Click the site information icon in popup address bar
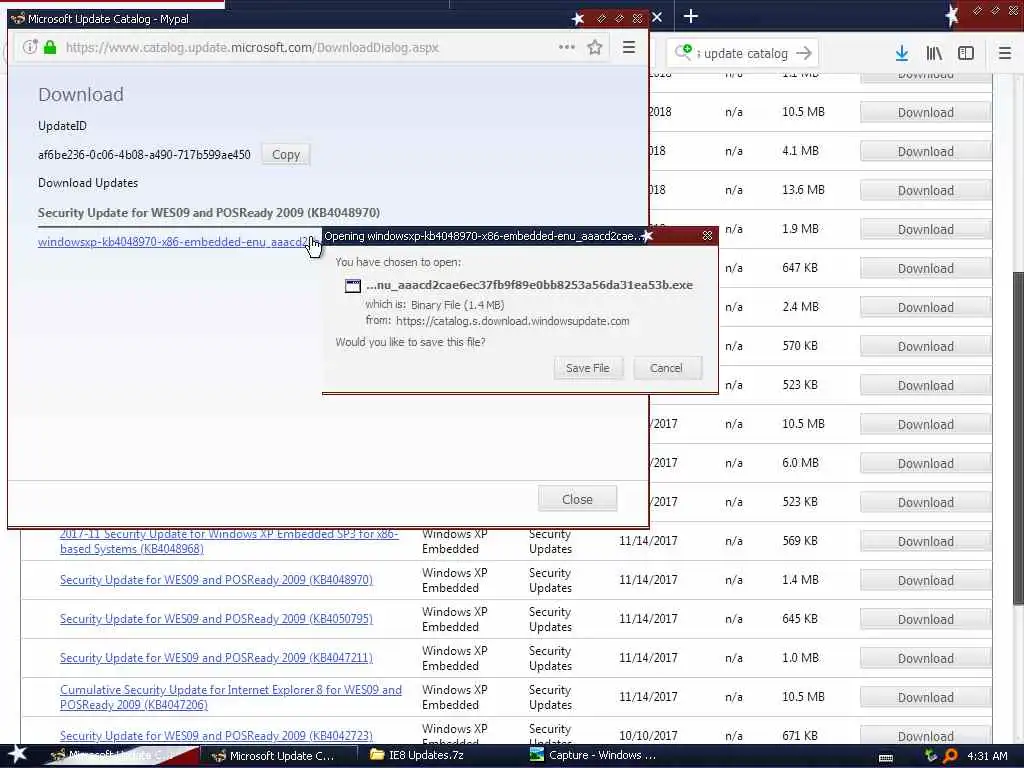Image resolution: width=1024 pixels, height=768 pixels. point(29,47)
